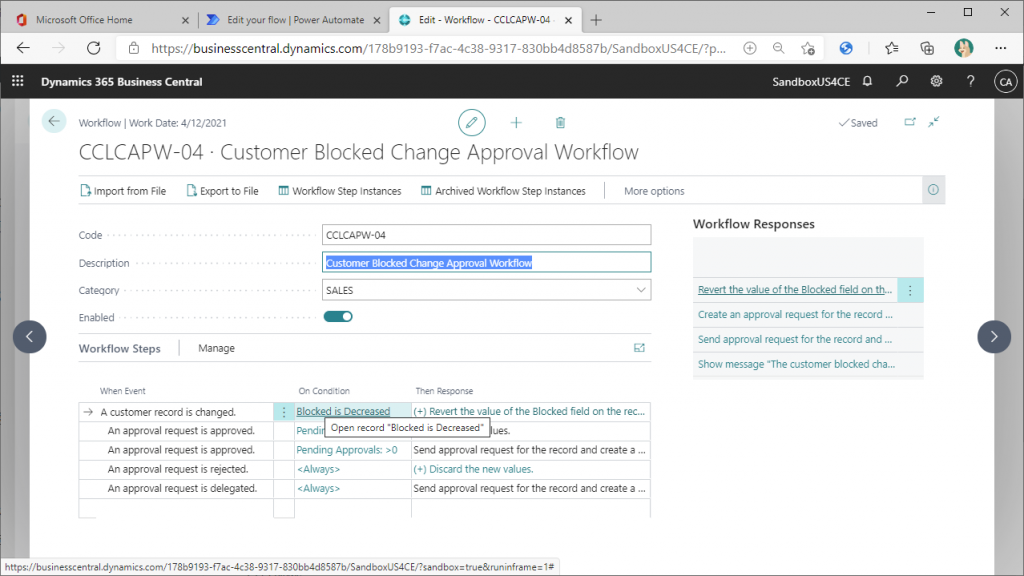Toggle the Enabled switch off
The image size is (1024, 576).
coord(338,317)
